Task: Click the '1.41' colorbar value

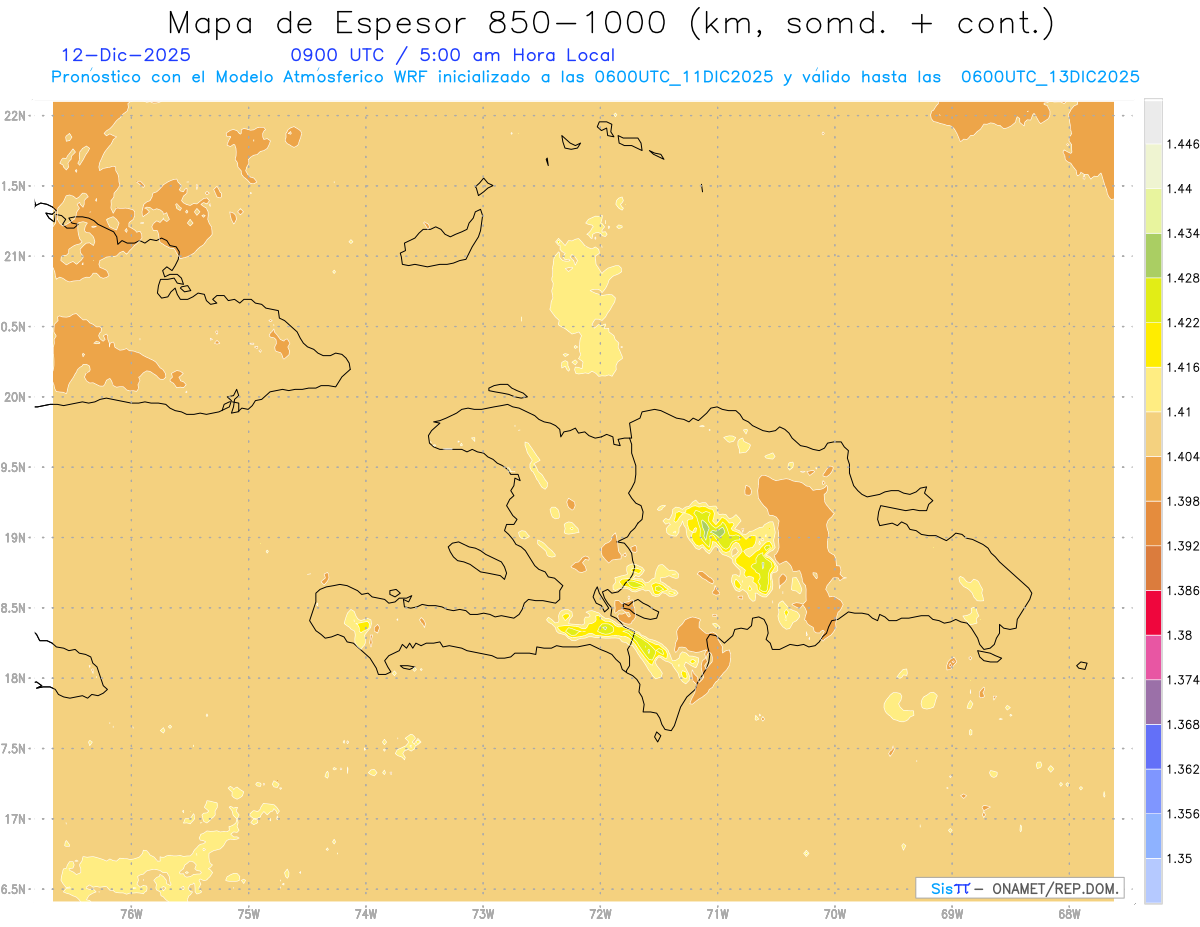Action: tap(1179, 411)
